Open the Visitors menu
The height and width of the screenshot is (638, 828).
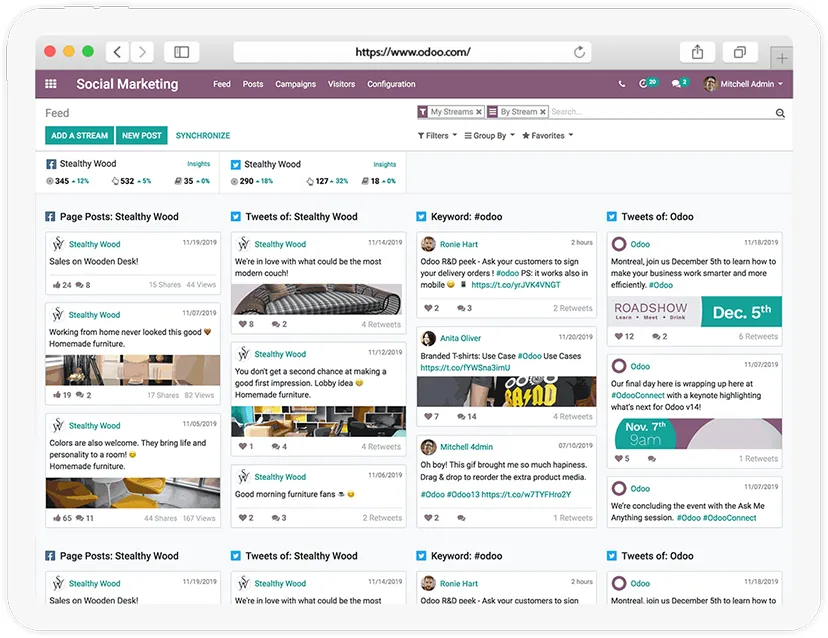(x=341, y=84)
